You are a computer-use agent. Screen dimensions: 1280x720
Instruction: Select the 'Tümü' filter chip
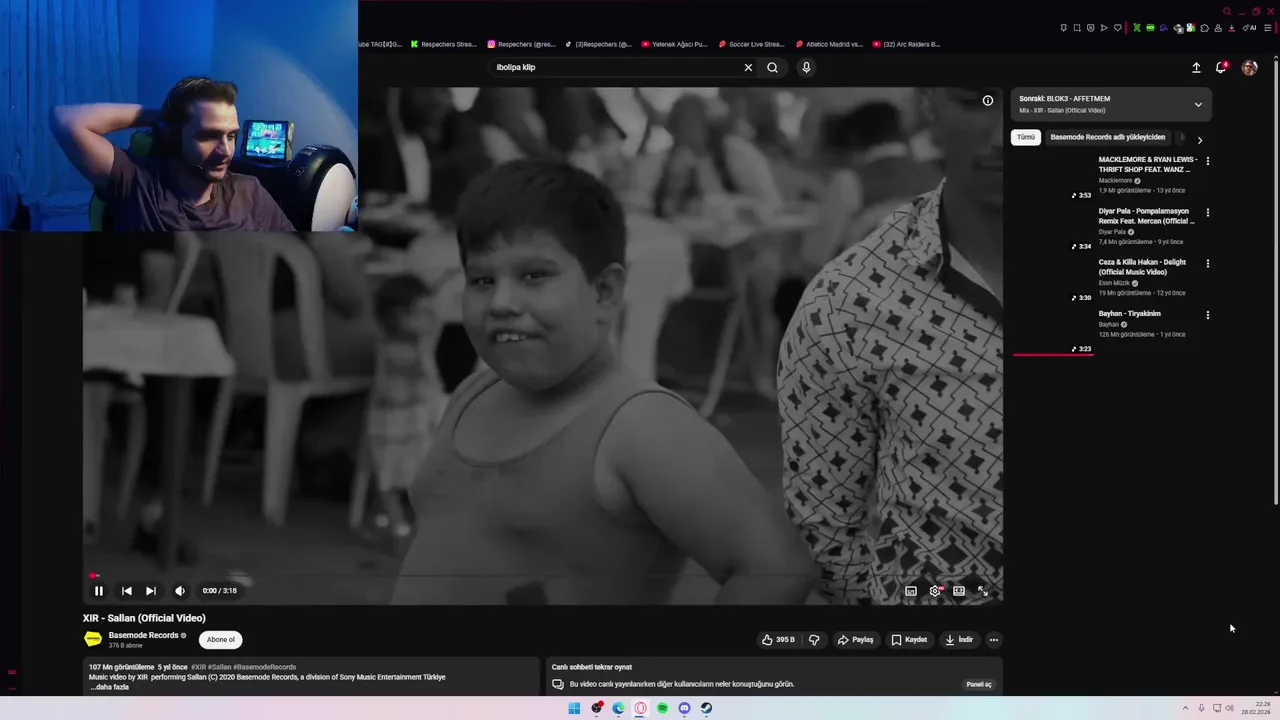point(1026,137)
